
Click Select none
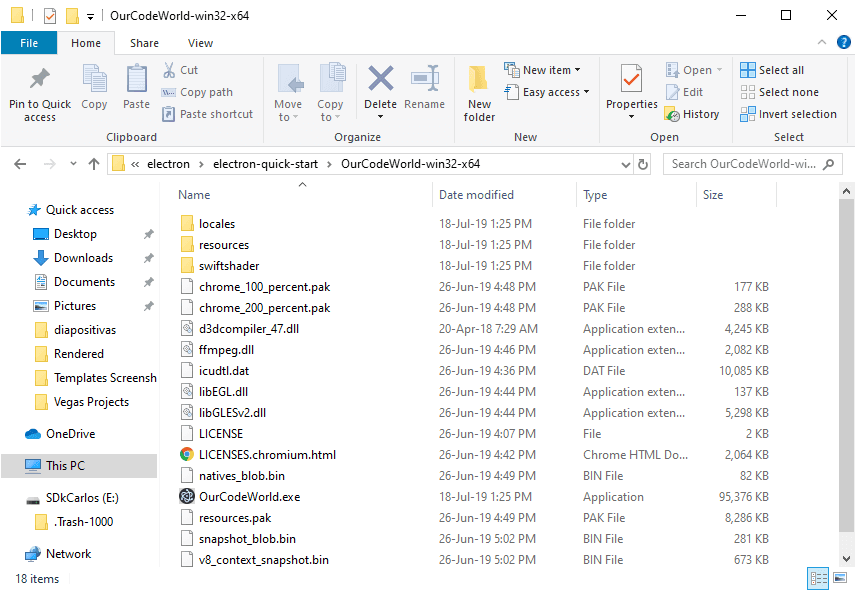click(780, 92)
